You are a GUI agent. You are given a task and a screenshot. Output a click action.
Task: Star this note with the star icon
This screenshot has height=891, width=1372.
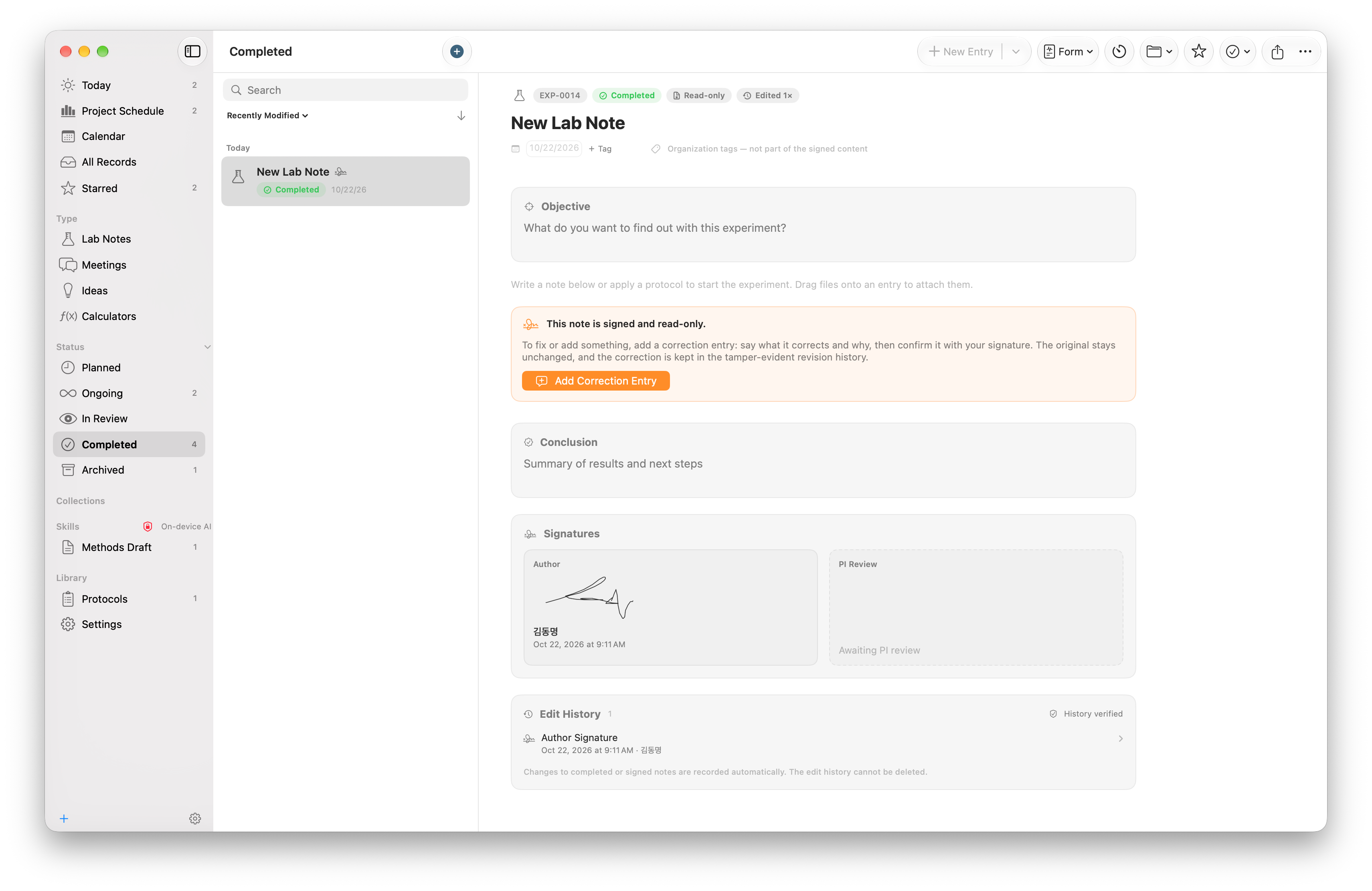tap(1198, 51)
